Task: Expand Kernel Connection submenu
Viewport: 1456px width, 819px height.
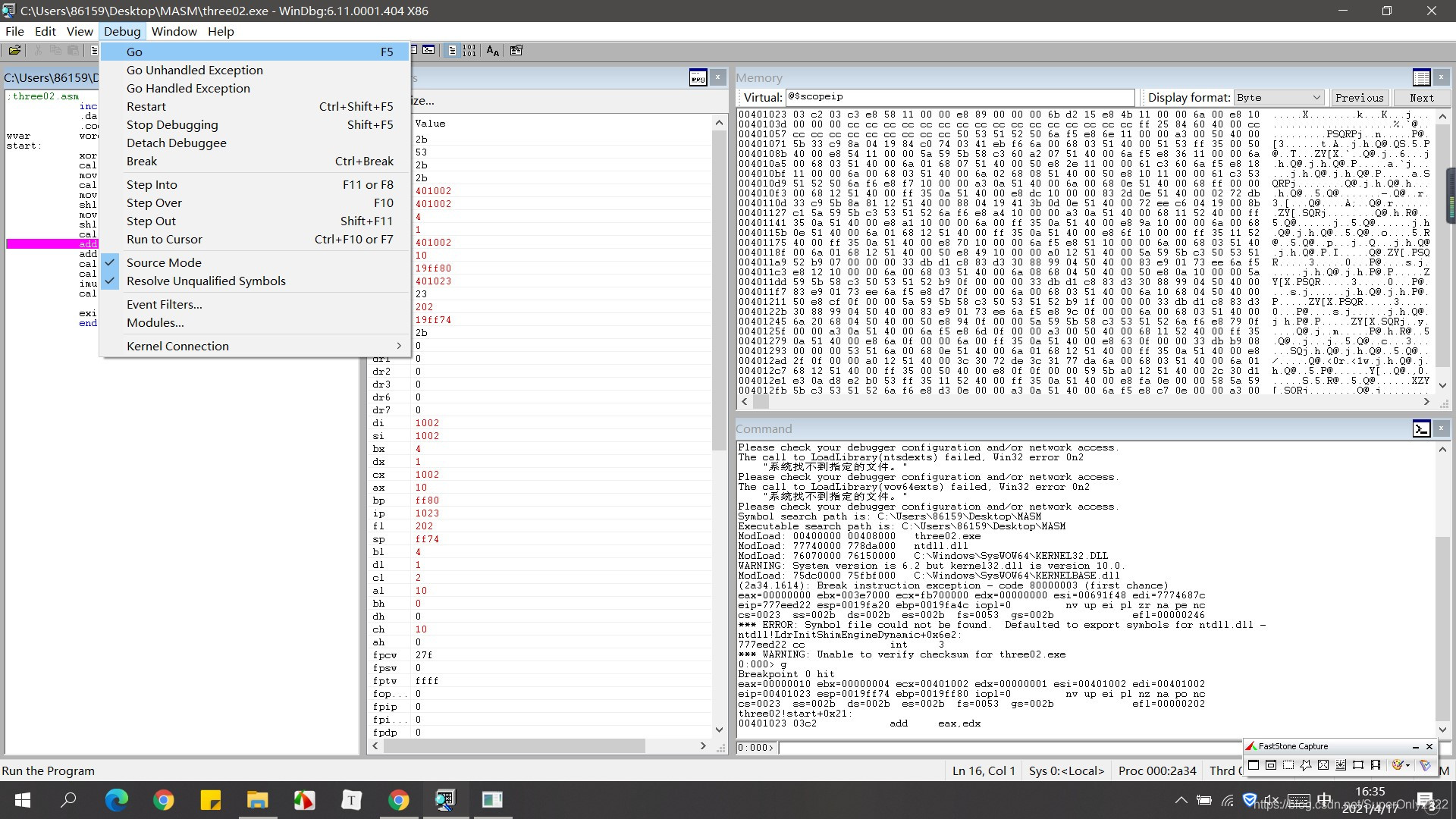Action: [x=256, y=346]
